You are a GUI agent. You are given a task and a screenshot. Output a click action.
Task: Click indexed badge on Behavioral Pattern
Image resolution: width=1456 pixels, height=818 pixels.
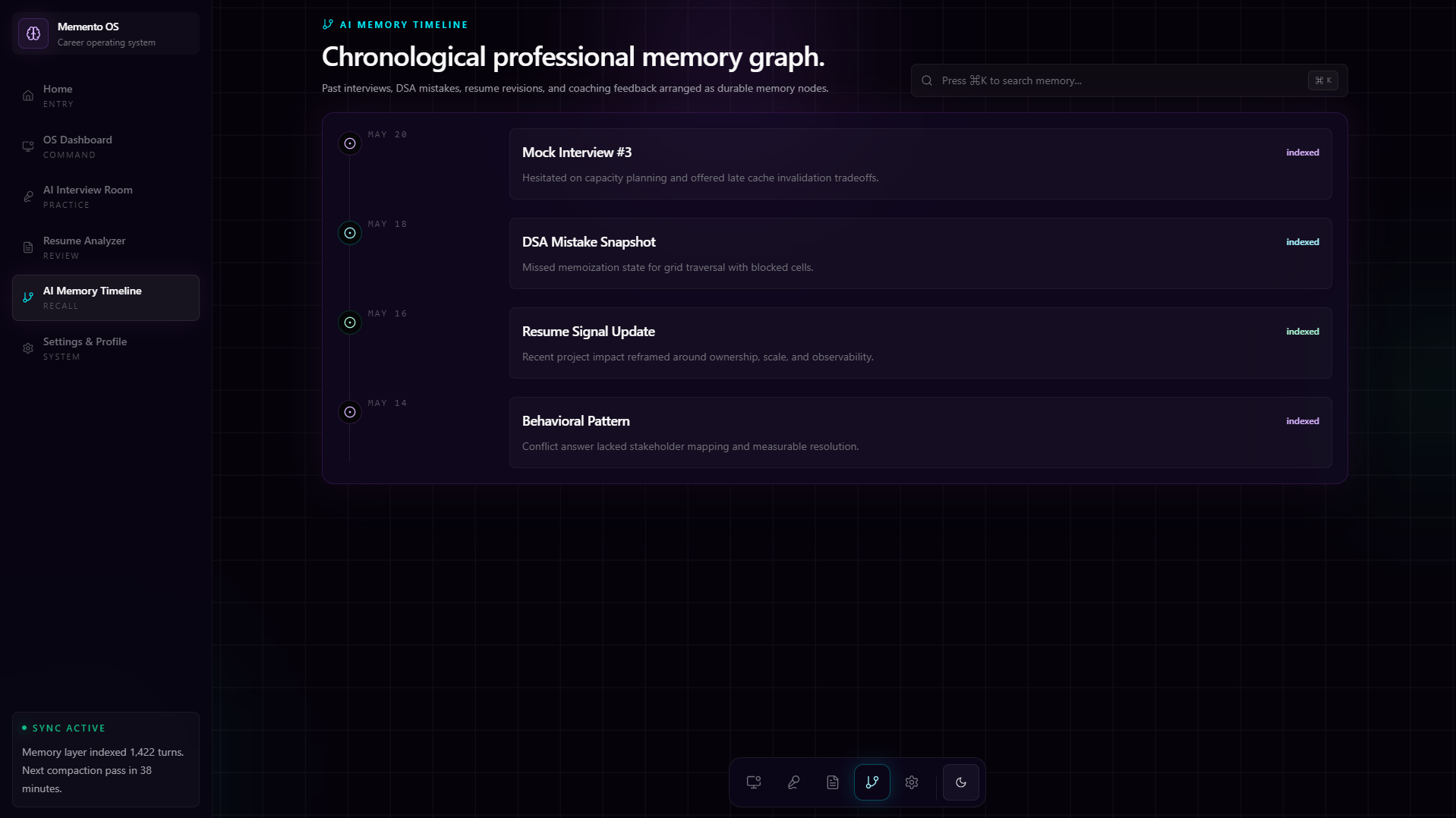1303,421
